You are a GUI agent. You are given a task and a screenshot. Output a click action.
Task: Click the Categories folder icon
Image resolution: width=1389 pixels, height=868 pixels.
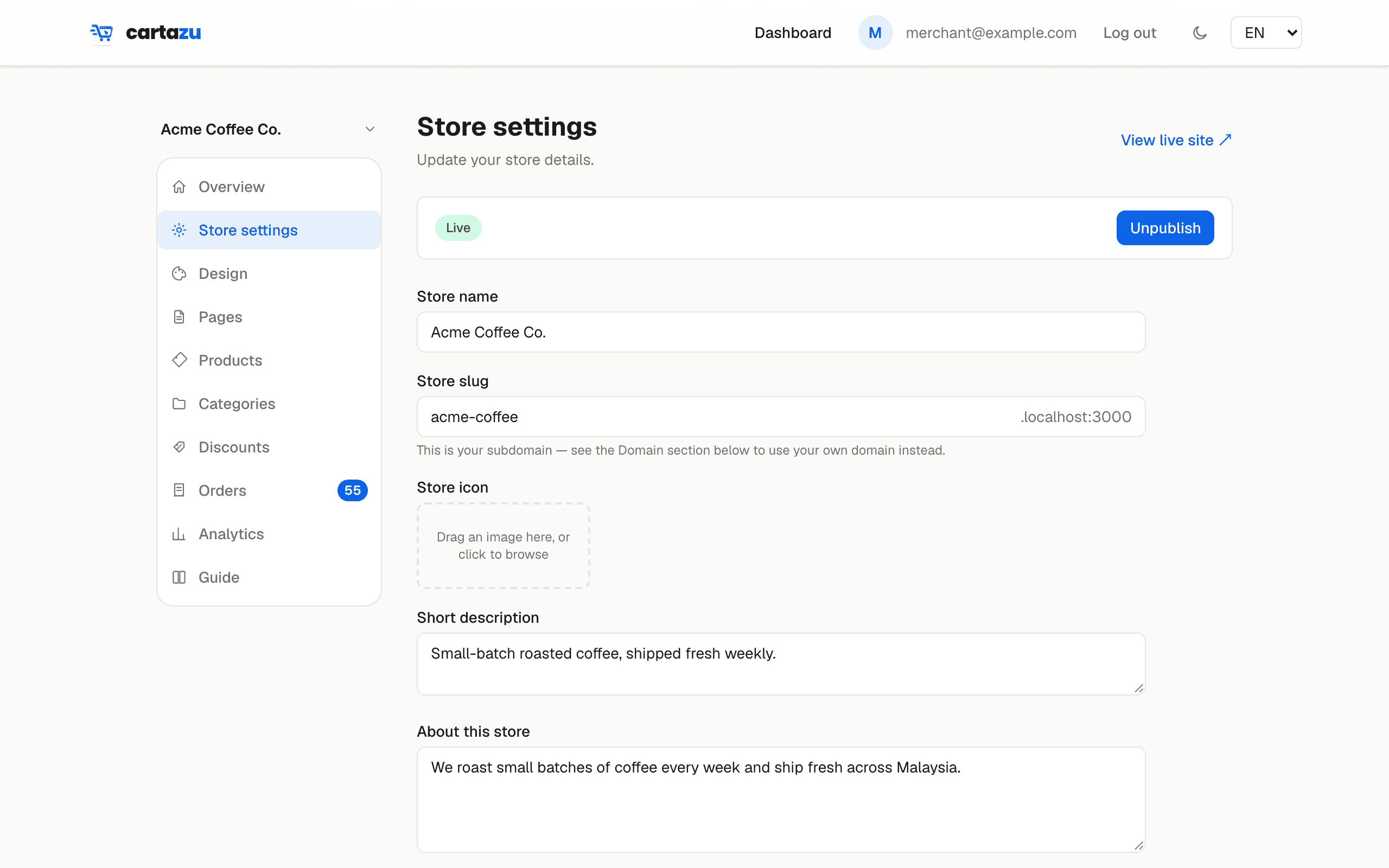(x=179, y=404)
